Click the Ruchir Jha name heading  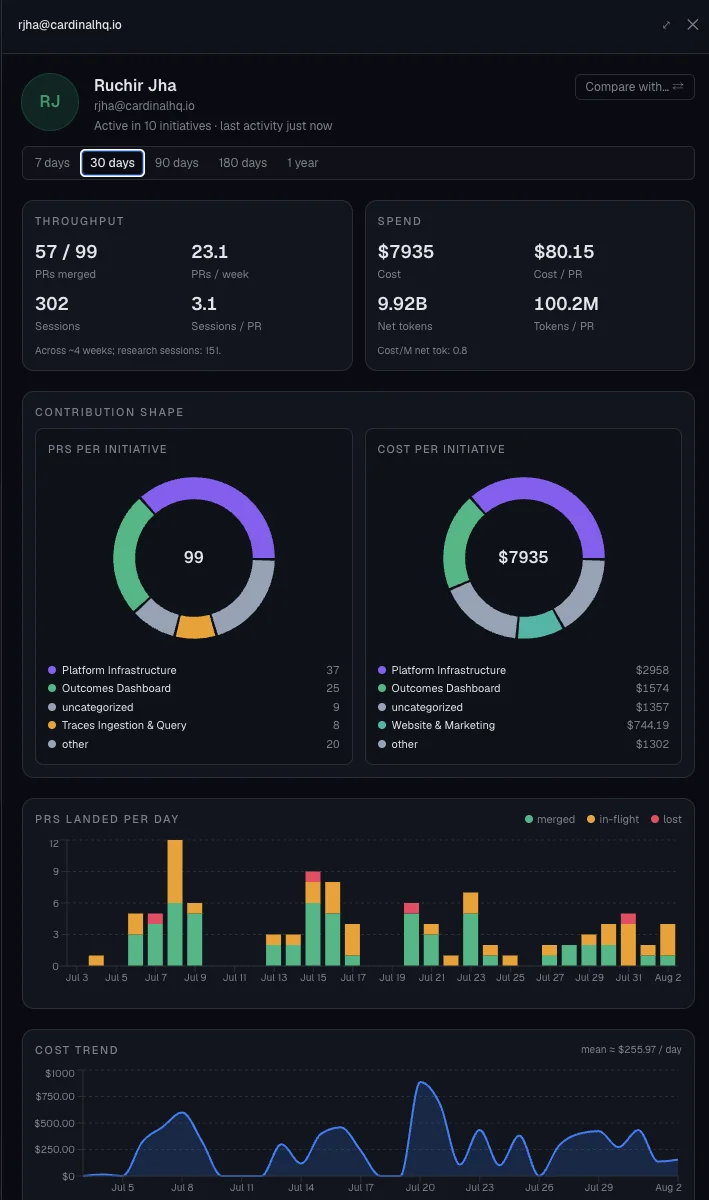click(x=135, y=86)
